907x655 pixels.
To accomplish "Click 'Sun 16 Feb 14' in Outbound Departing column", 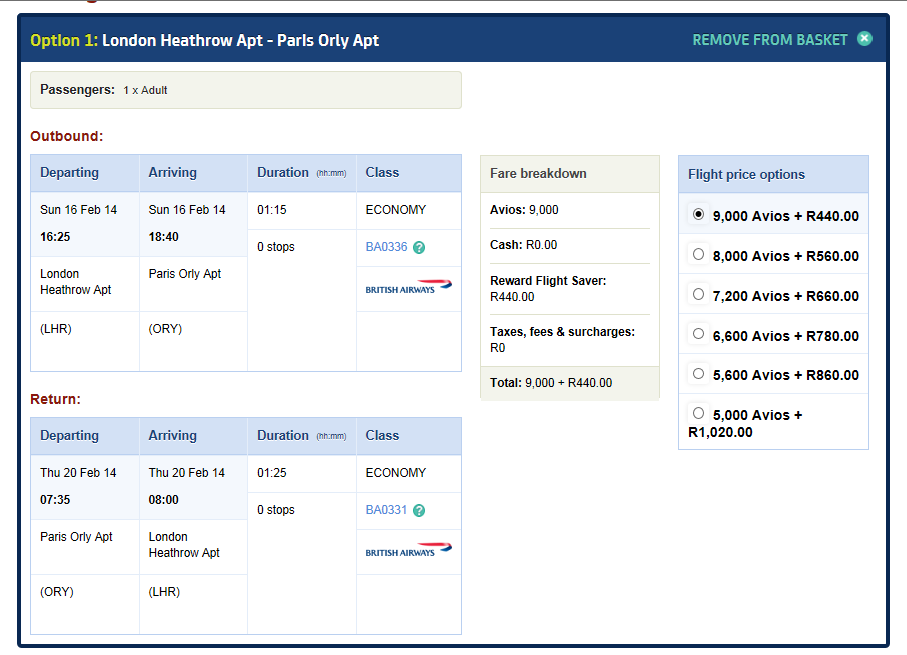I will click(79, 210).
